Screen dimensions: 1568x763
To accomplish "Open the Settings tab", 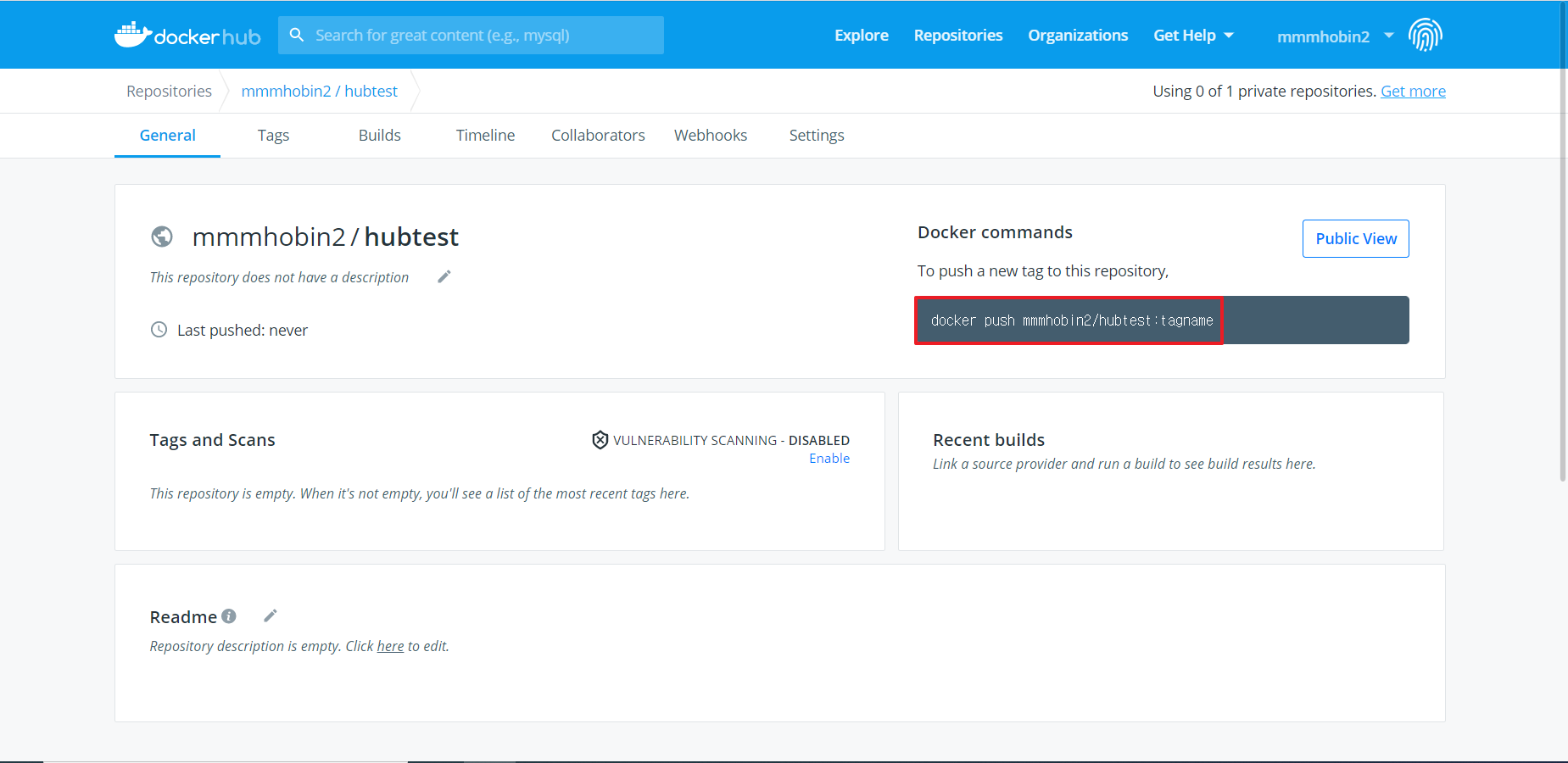I will click(817, 136).
